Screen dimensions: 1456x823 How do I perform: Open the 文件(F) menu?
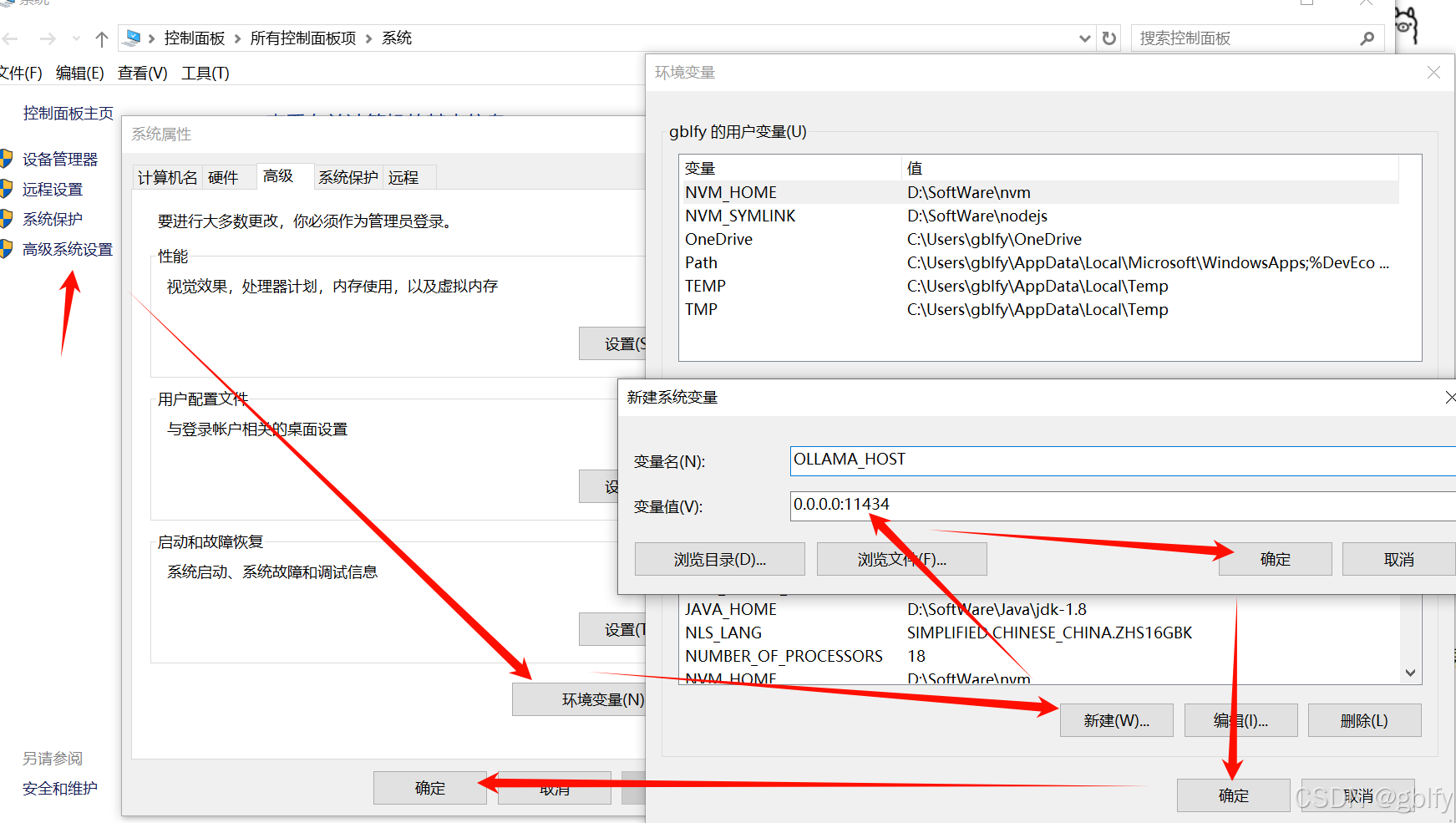point(20,74)
